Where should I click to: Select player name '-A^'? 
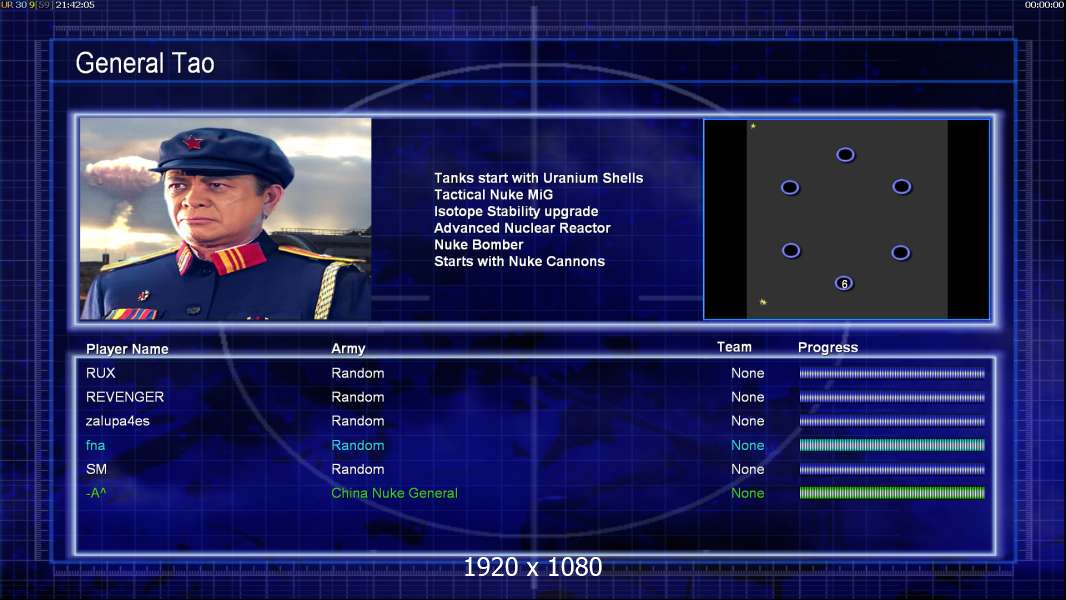tap(96, 493)
